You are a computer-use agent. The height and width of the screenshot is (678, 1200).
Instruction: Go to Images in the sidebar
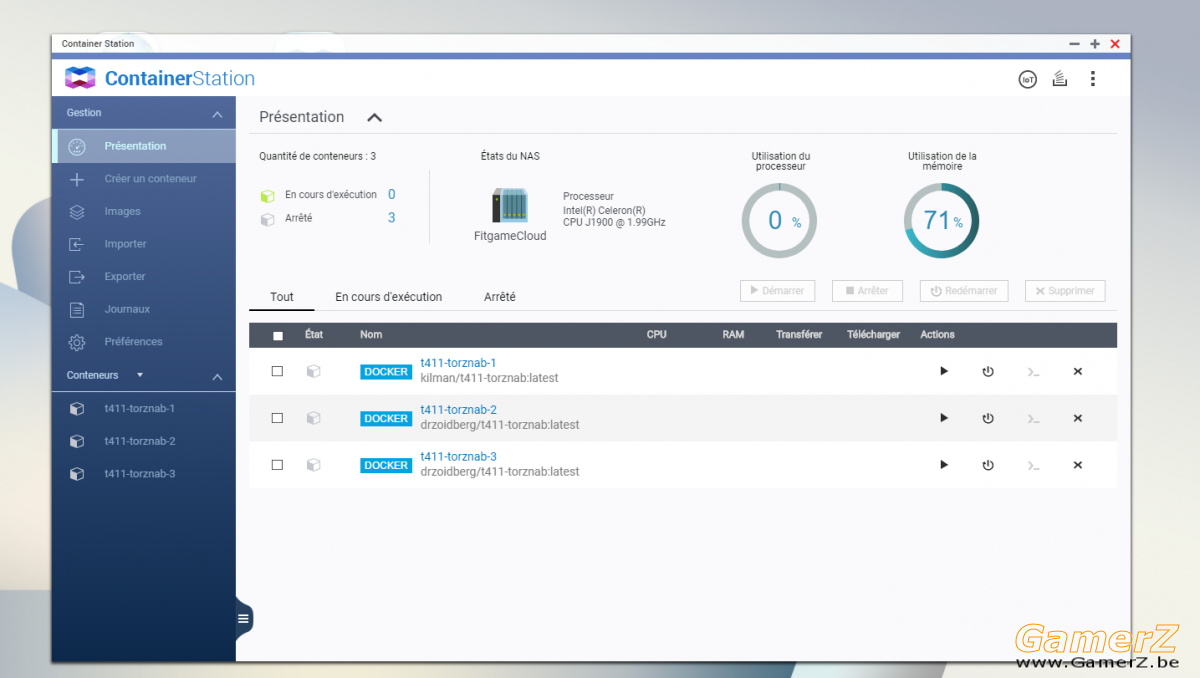[x=144, y=211]
